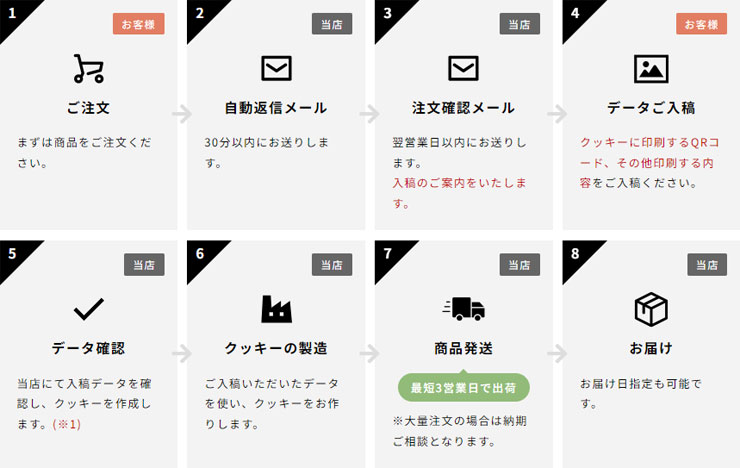This screenshot has width=740, height=468.
Task: Click the 当店 badge in step 2
Action: pos(332,24)
